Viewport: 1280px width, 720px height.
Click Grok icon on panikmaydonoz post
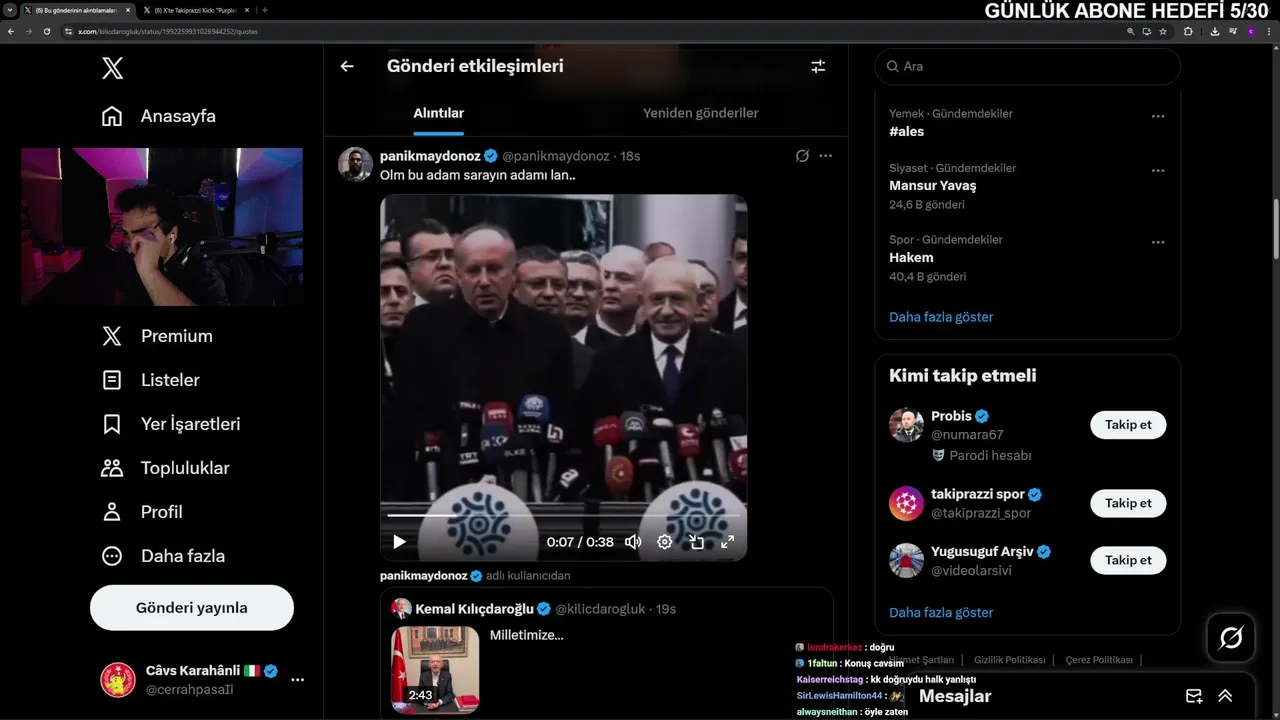click(x=802, y=156)
